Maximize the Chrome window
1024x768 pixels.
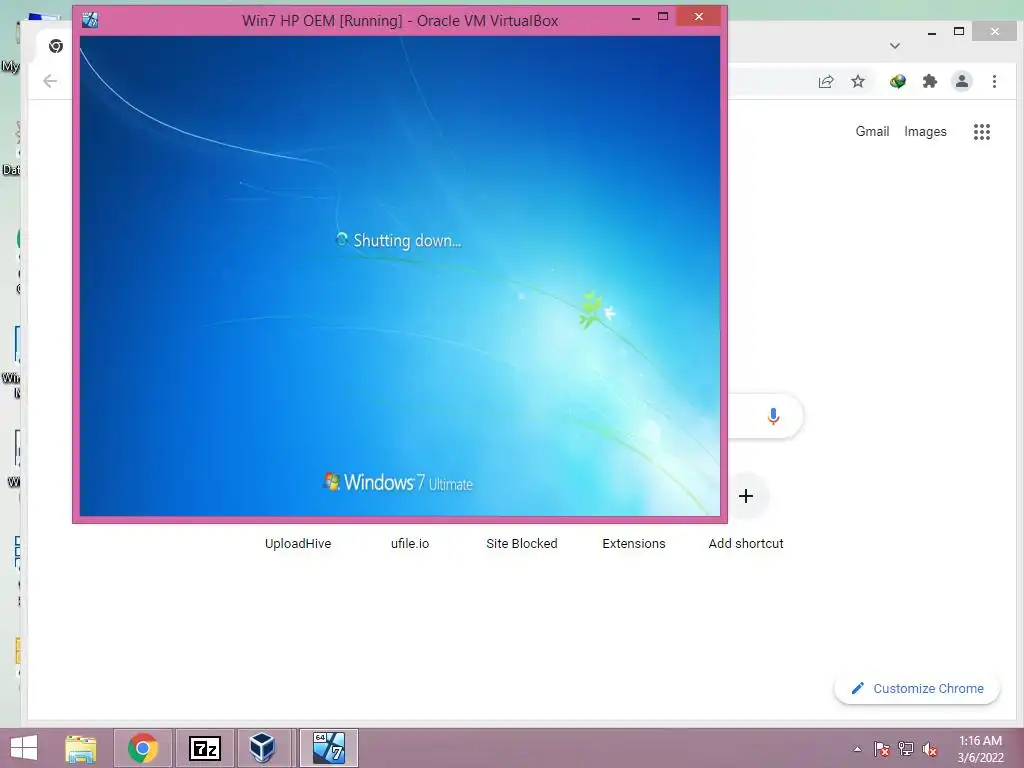tap(959, 31)
